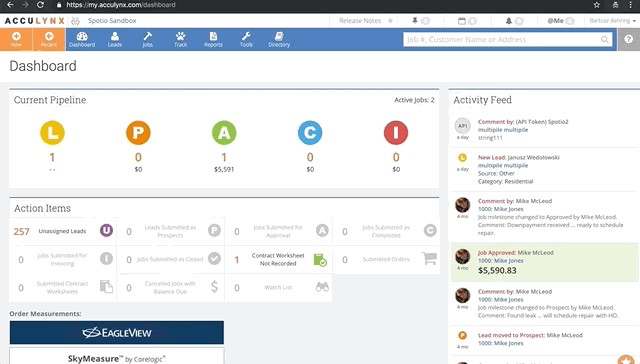Click the green contract worksheet icon
The width and height of the screenshot is (640, 364).
[x=320, y=260]
